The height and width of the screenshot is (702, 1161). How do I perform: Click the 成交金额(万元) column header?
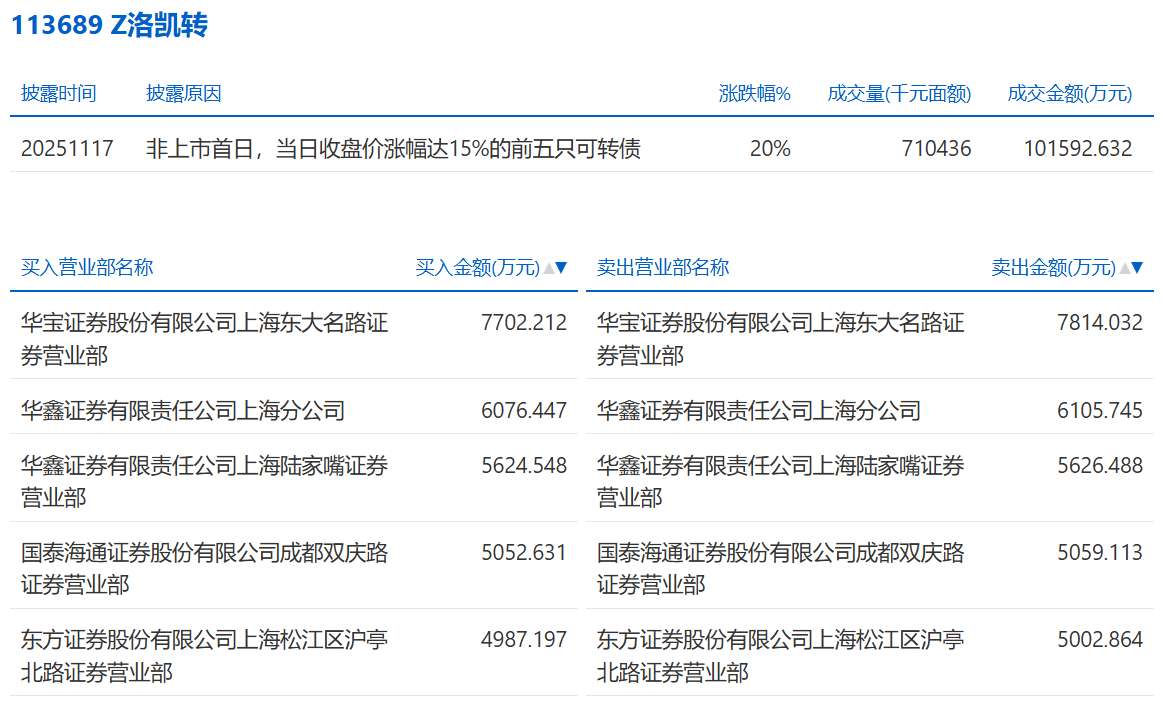click(x=1070, y=94)
